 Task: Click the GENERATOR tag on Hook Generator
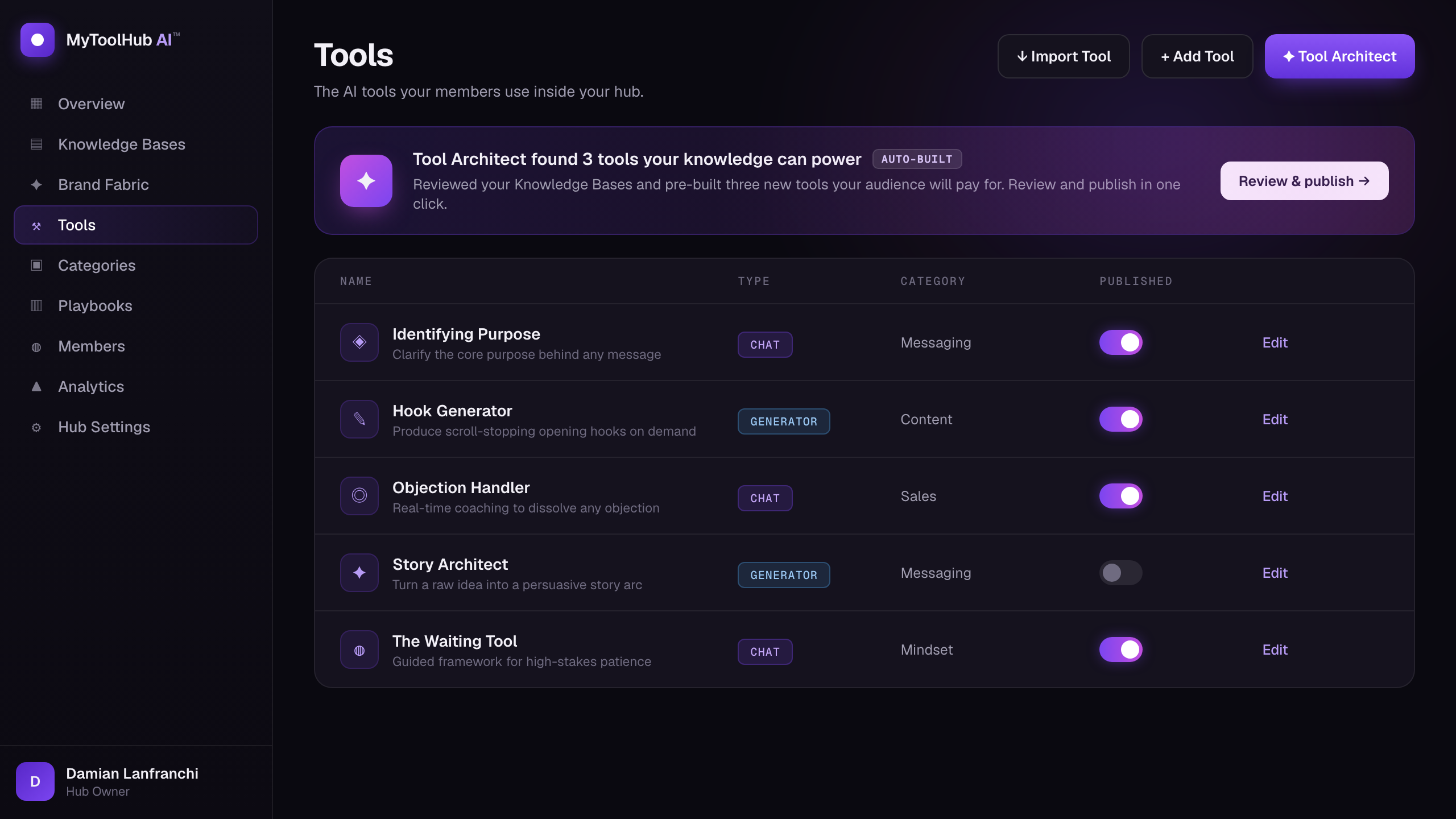[x=784, y=421]
